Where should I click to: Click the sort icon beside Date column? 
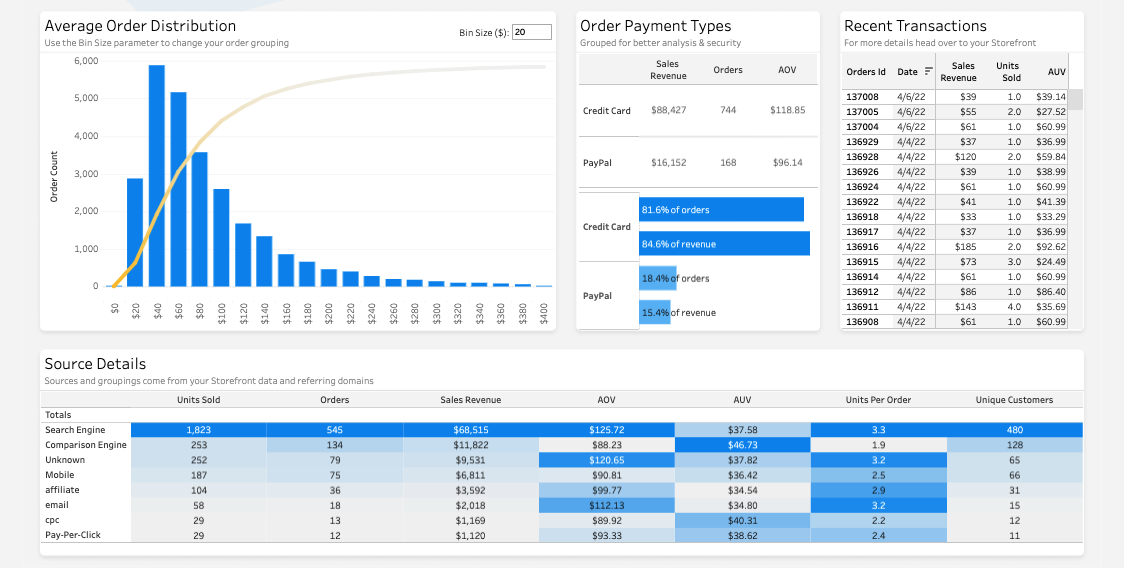929,71
